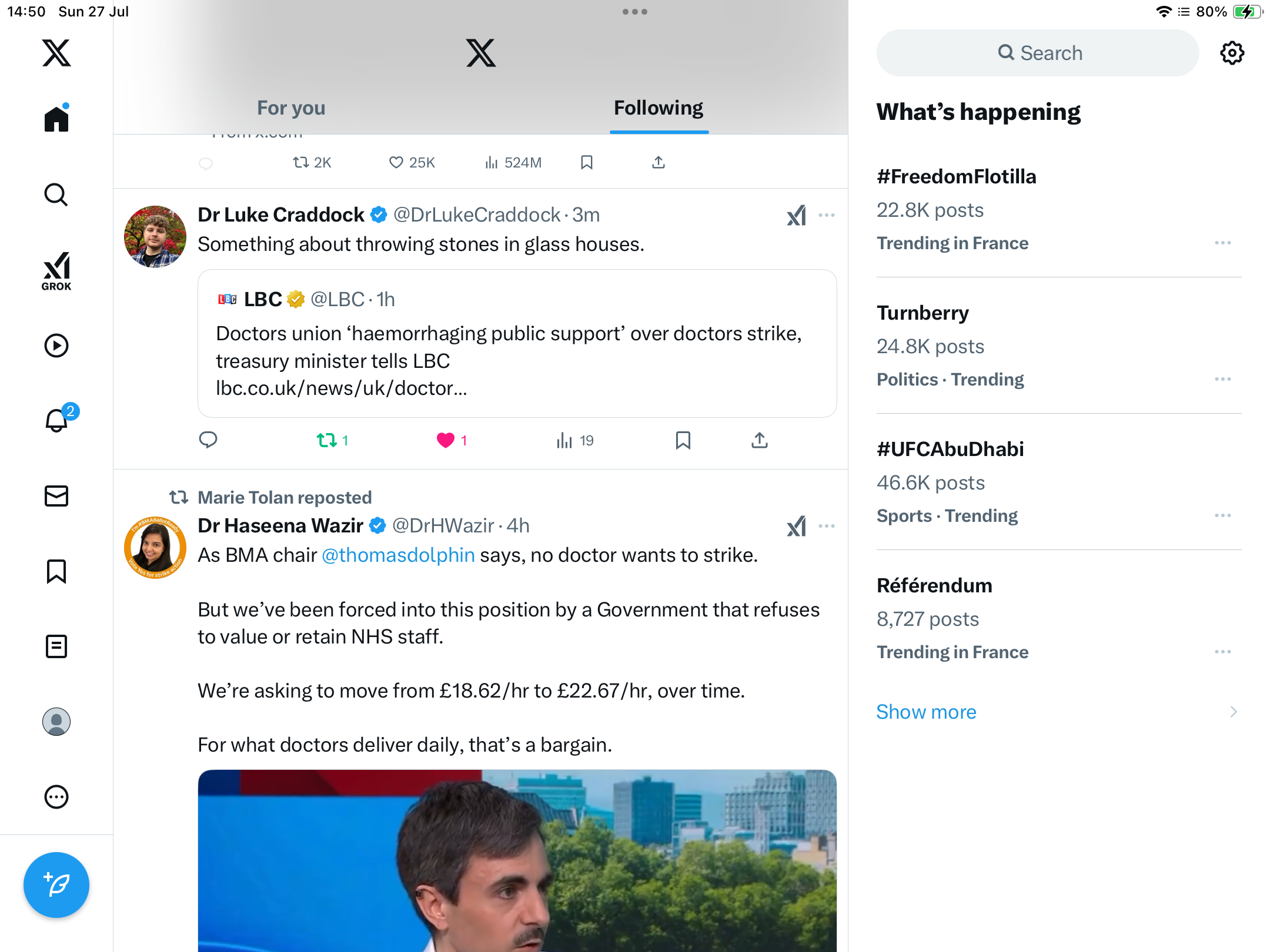Open search settings gear icon
1270x952 pixels.
(1232, 53)
